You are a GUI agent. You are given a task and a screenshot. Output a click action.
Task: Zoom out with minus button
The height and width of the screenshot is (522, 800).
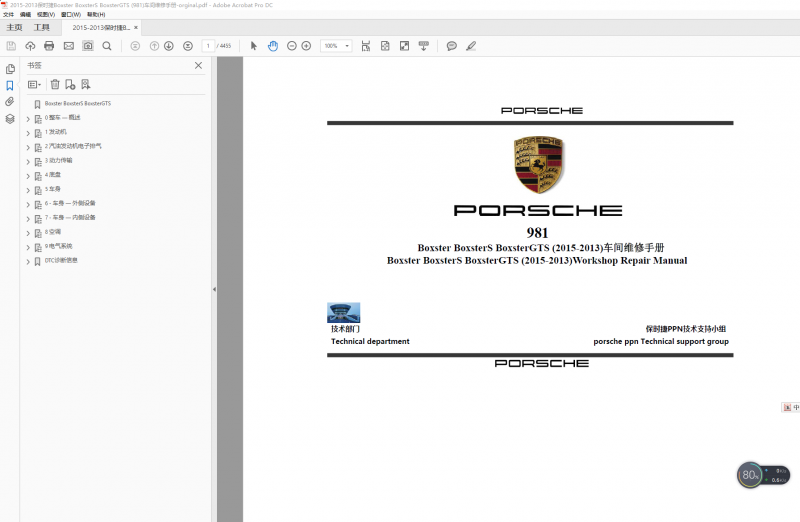click(x=292, y=46)
